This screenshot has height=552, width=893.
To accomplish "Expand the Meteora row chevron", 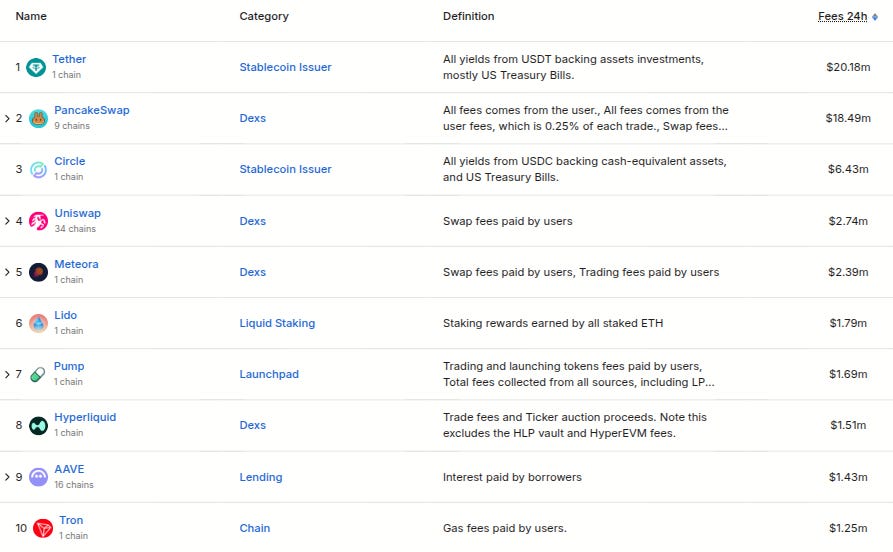I will [7, 272].
